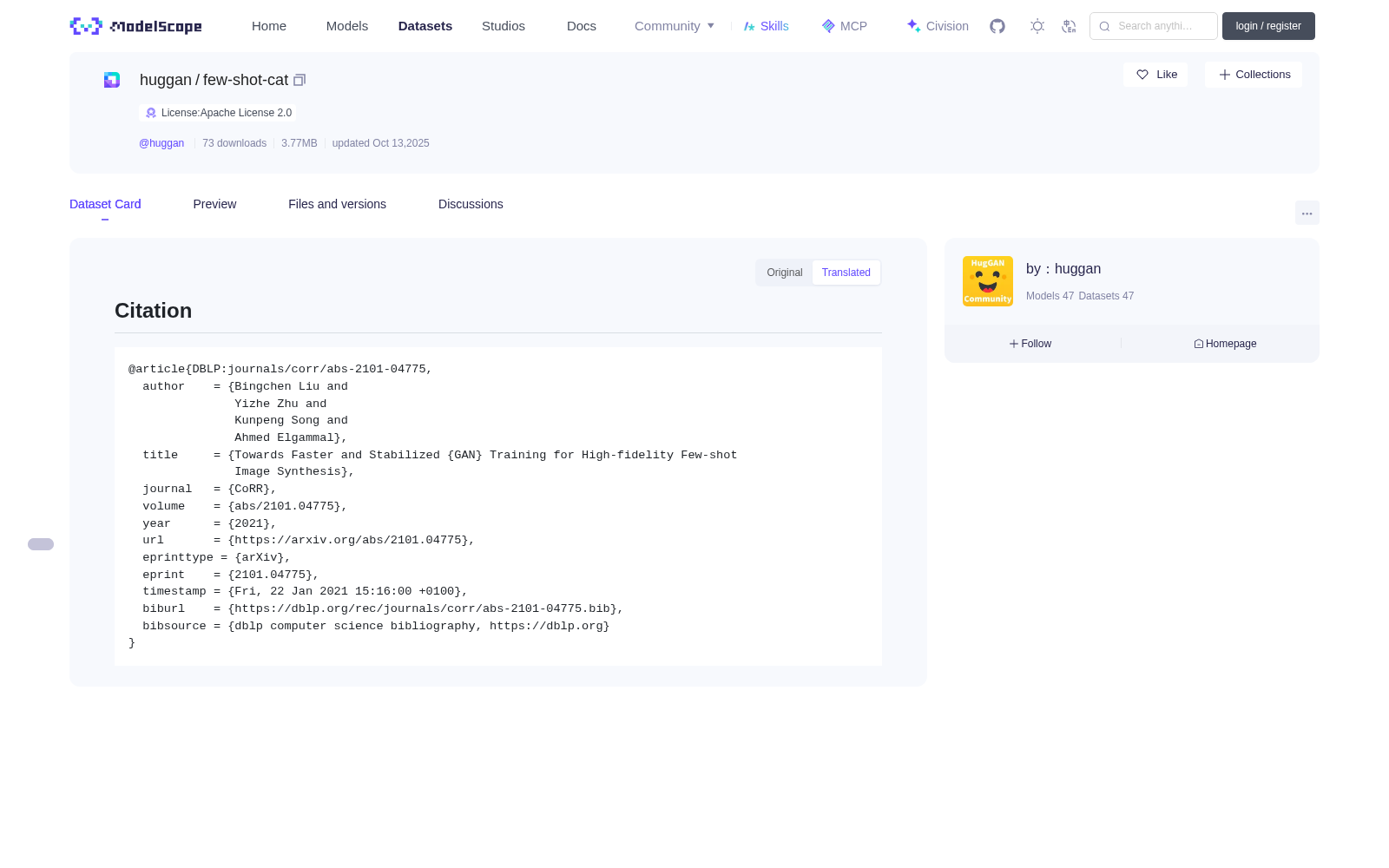1389x868 pixels.
Task: Click the huggan owner name in the title
Action: (x=166, y=80)
